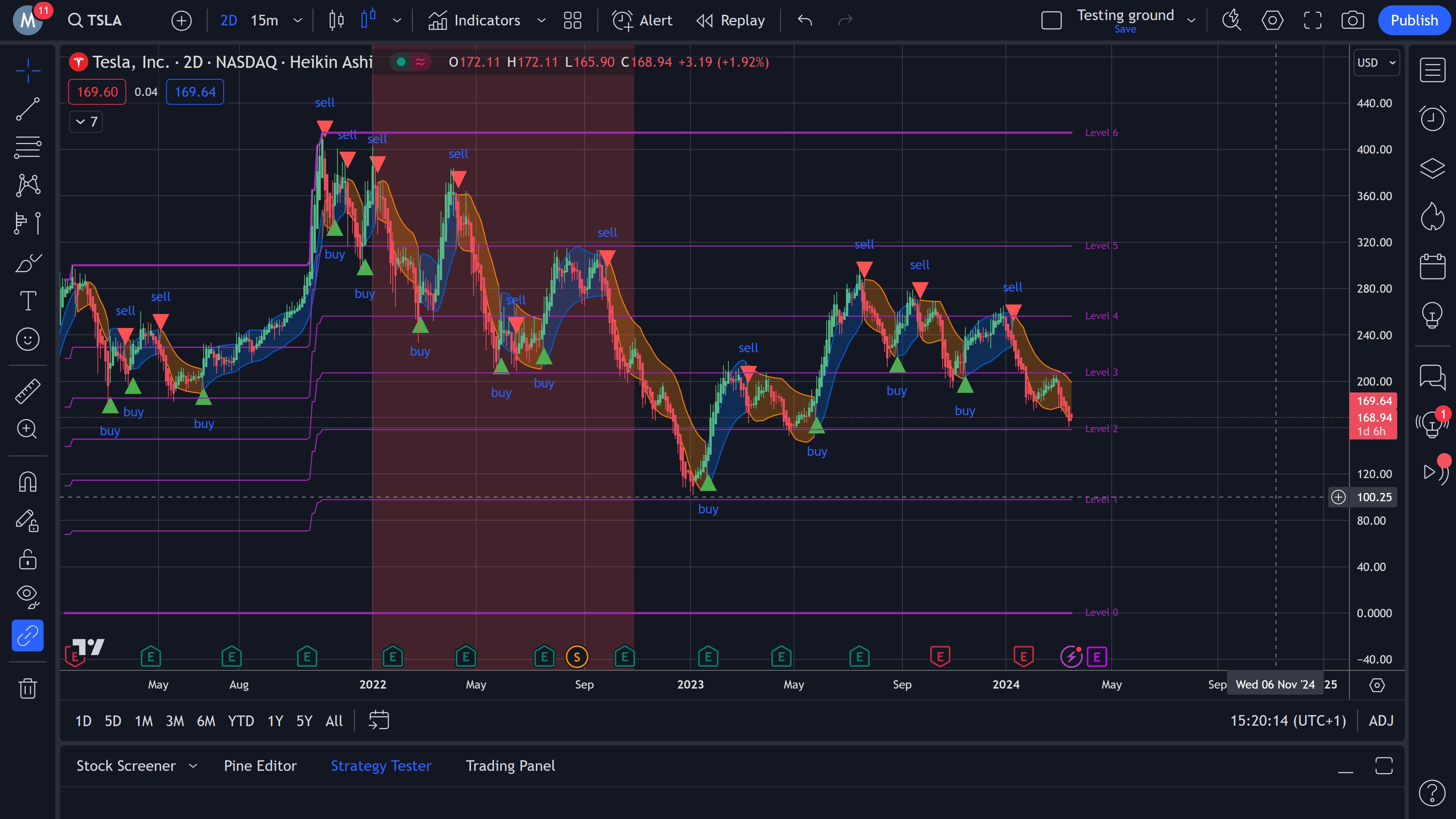
Task: Expand the Testing ground layout menu
Action: (1191, 21)
